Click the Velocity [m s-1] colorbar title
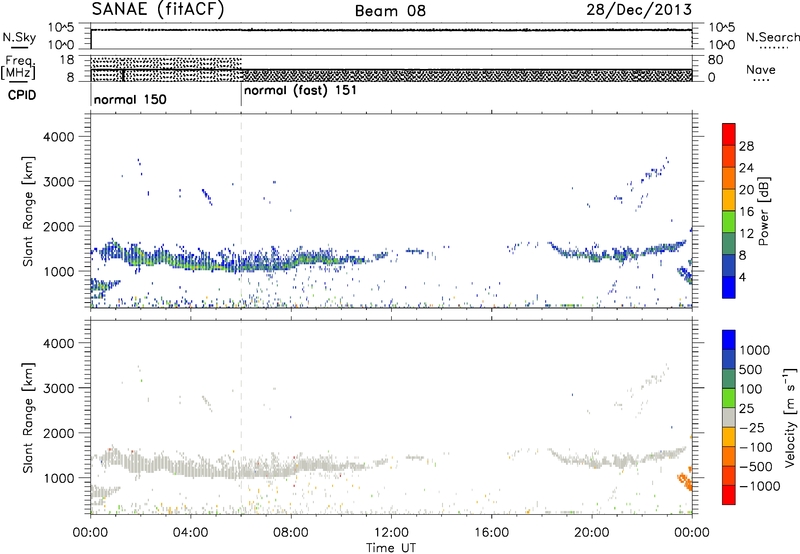The image size is (800, 554). point(790,417)
